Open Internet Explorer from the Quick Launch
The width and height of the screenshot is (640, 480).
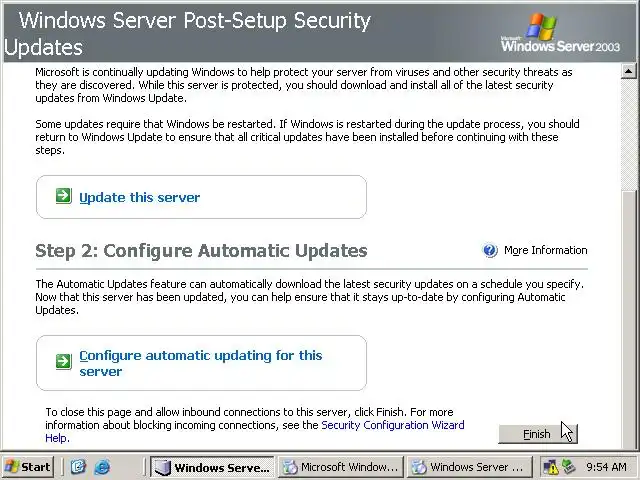(100, 467)
